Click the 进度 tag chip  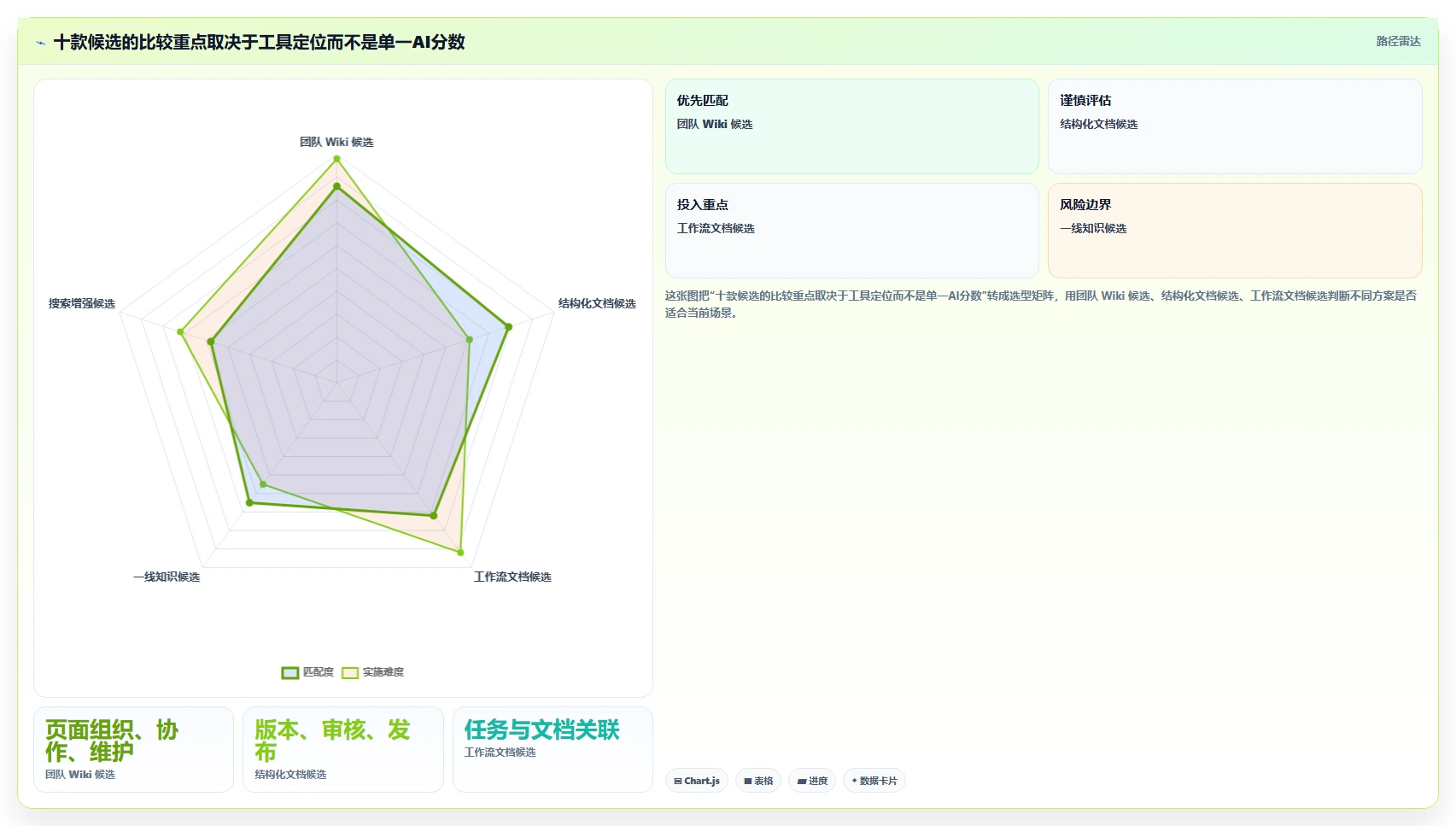tap(812, 781)
